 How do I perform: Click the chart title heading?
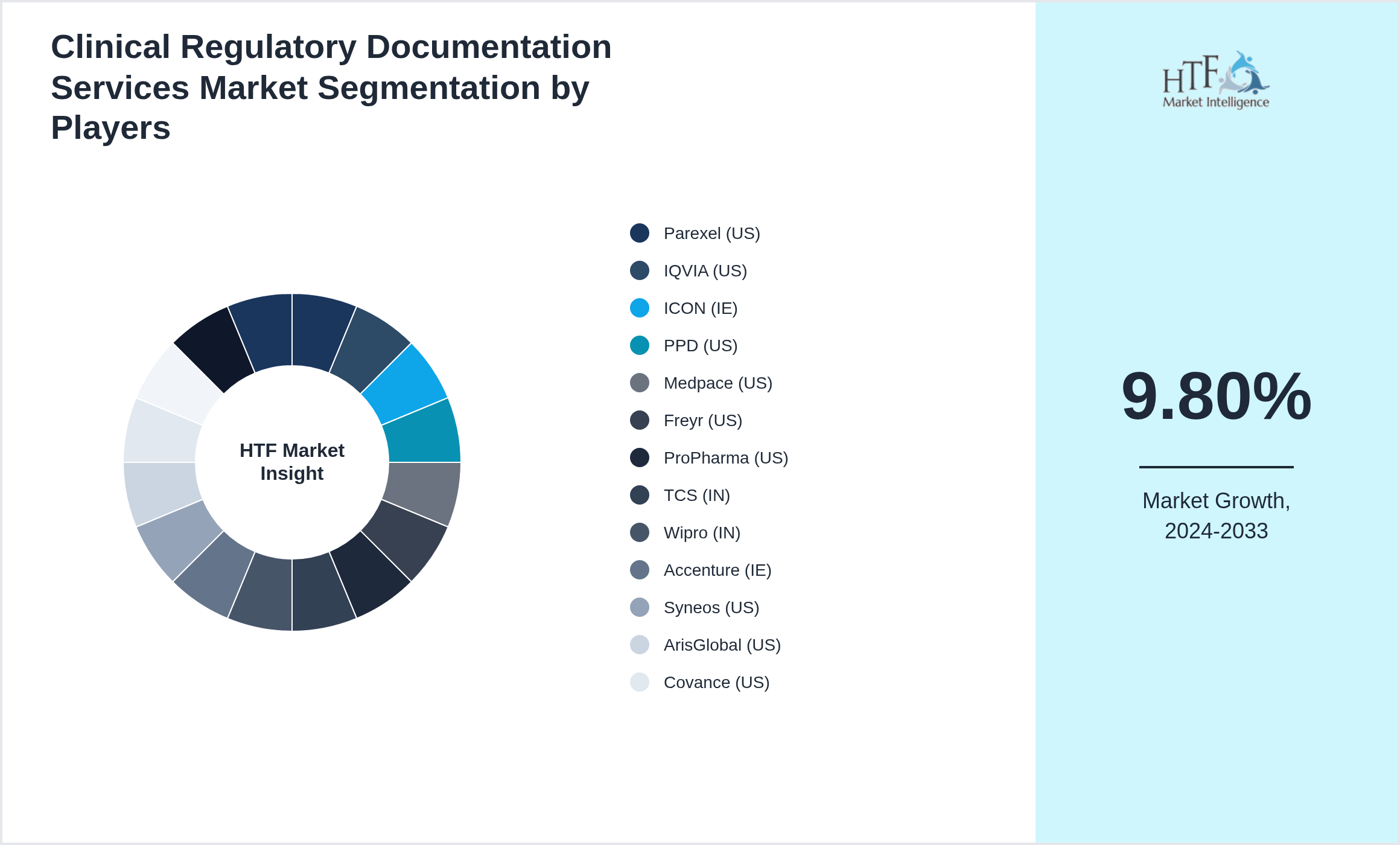point(331,88)
